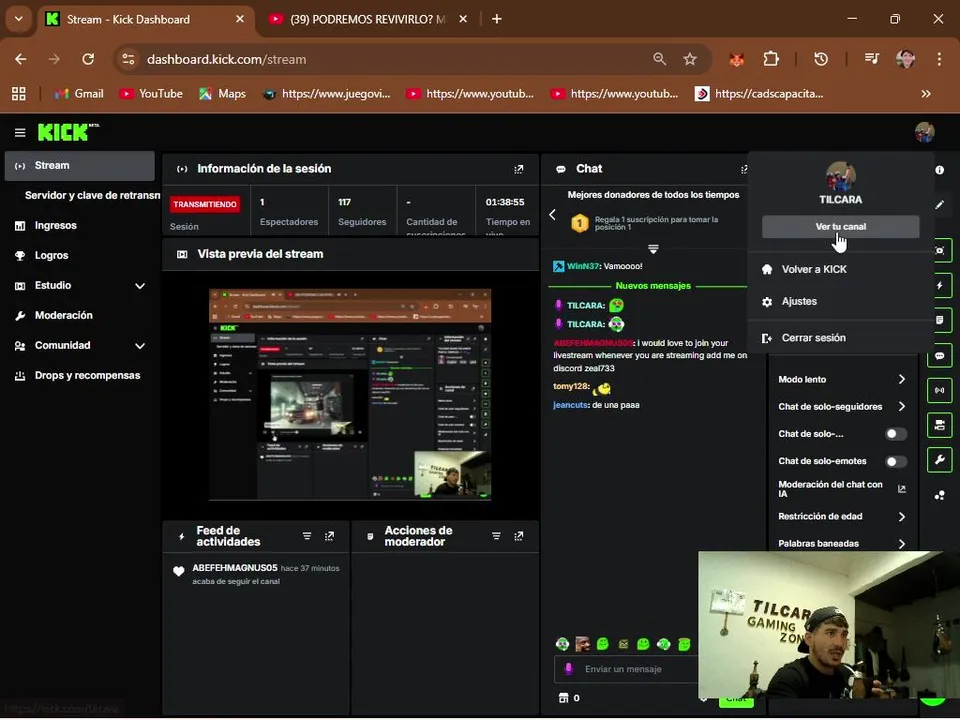The height and width of the screenshot is (720, 960).
Task: Open the Ingresos sidebar item
Action: click(x=80, y=226)
